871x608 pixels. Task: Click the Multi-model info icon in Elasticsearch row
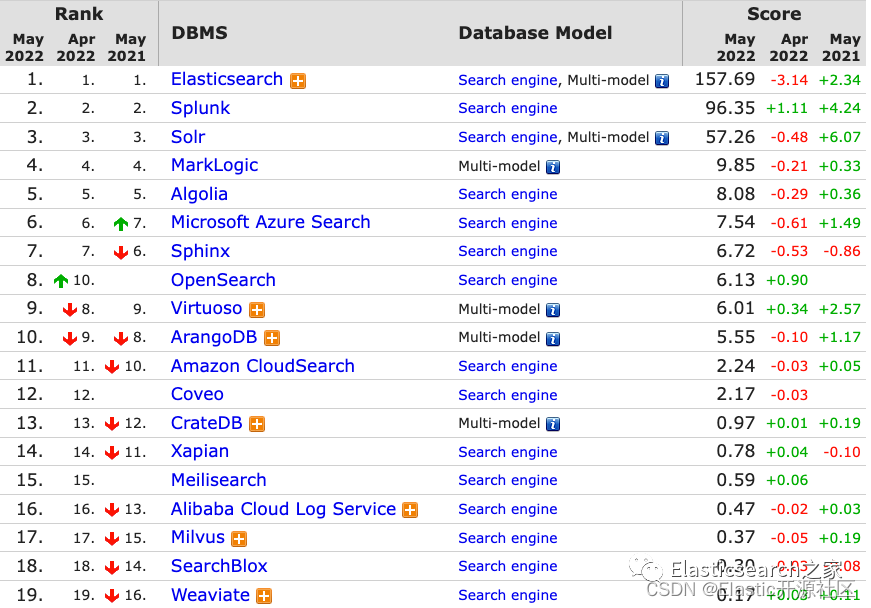(x=662, y=81)
